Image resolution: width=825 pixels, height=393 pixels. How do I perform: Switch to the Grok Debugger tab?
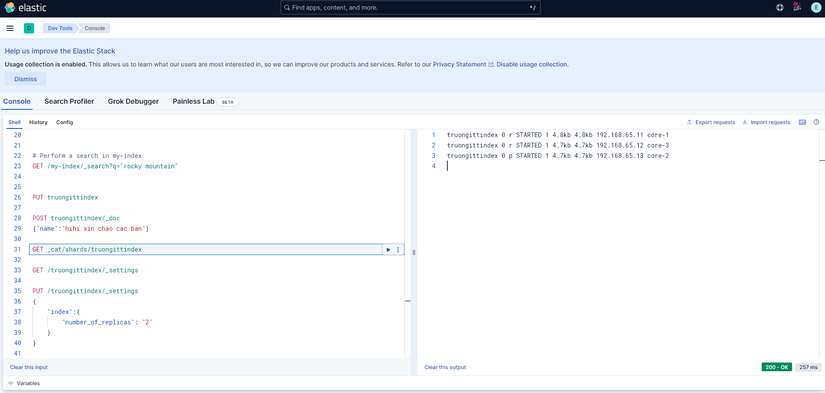click(133, 102)
